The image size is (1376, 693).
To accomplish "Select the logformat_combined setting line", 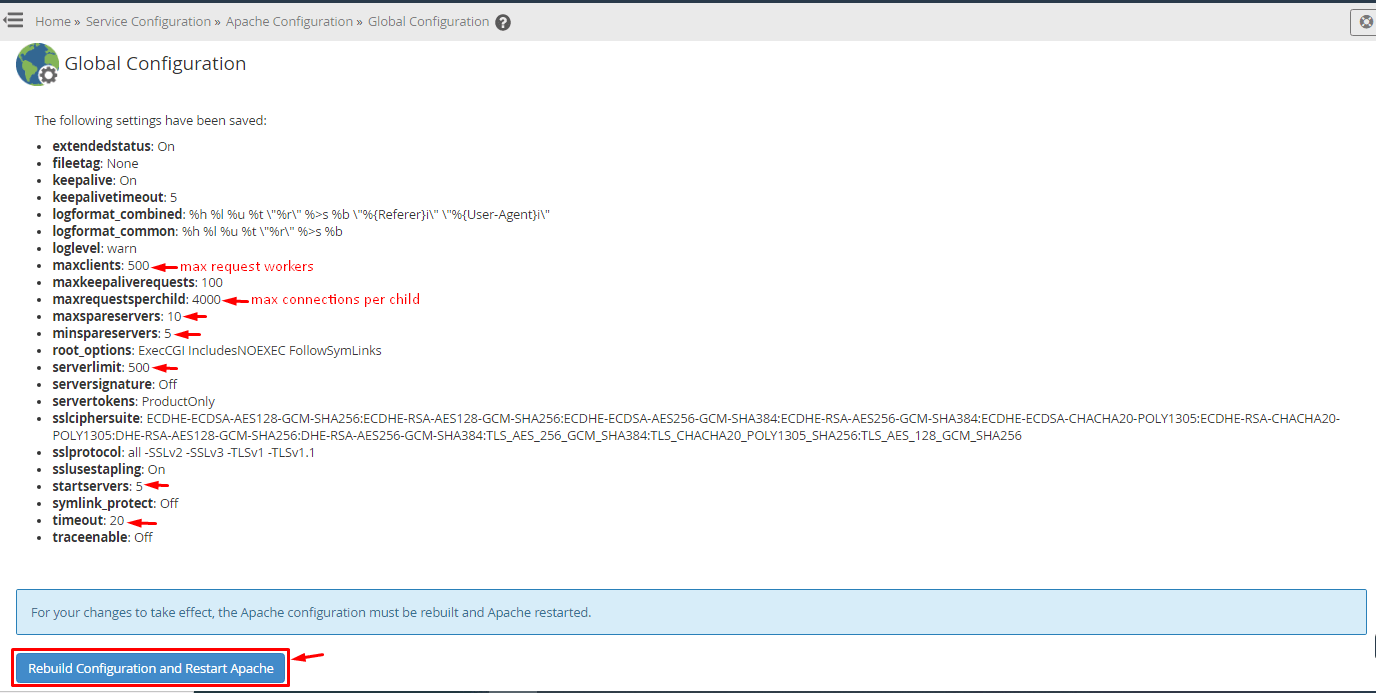I will coord(302,214).
